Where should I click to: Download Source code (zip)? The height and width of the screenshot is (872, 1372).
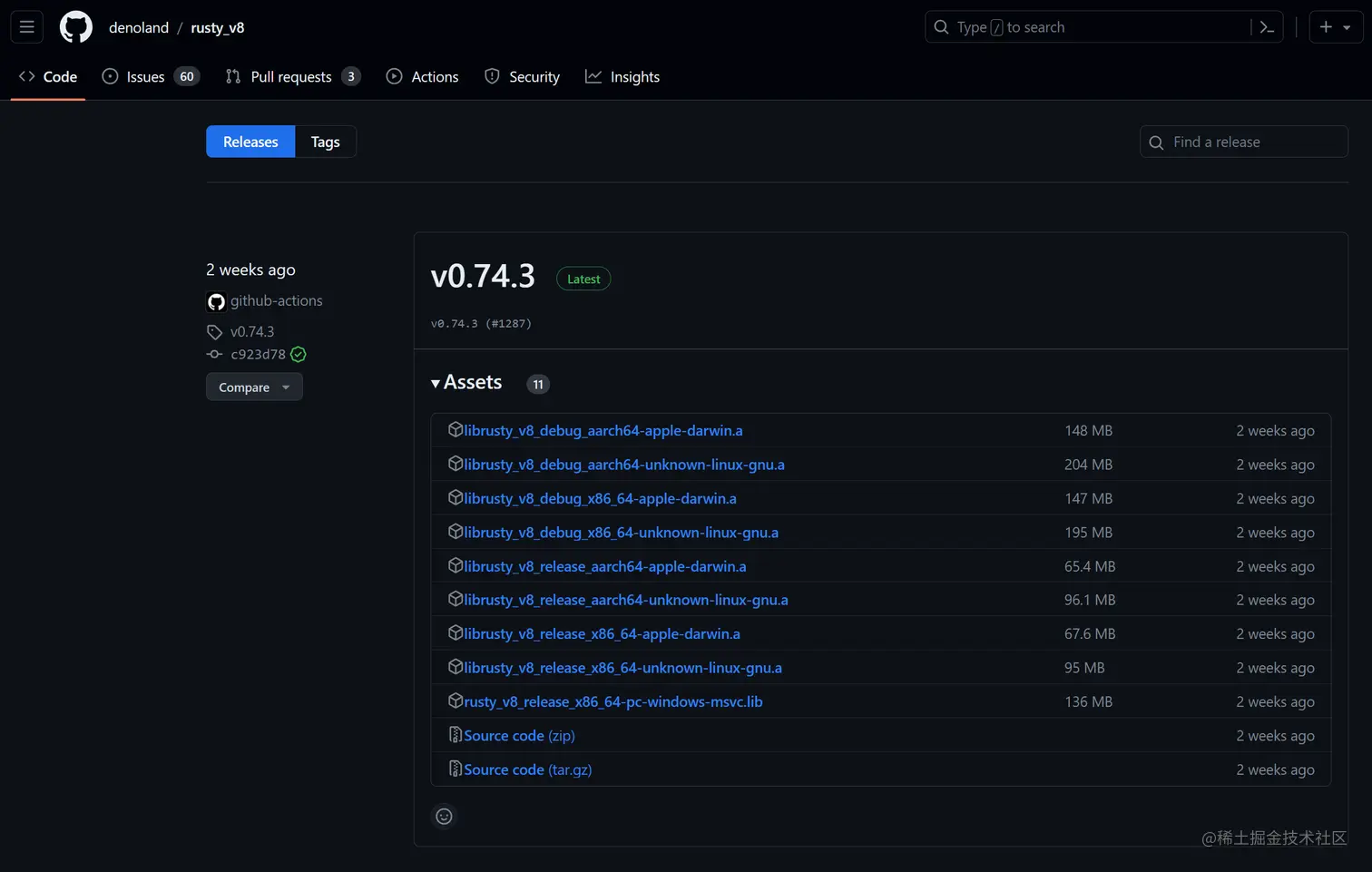[519, 736]
